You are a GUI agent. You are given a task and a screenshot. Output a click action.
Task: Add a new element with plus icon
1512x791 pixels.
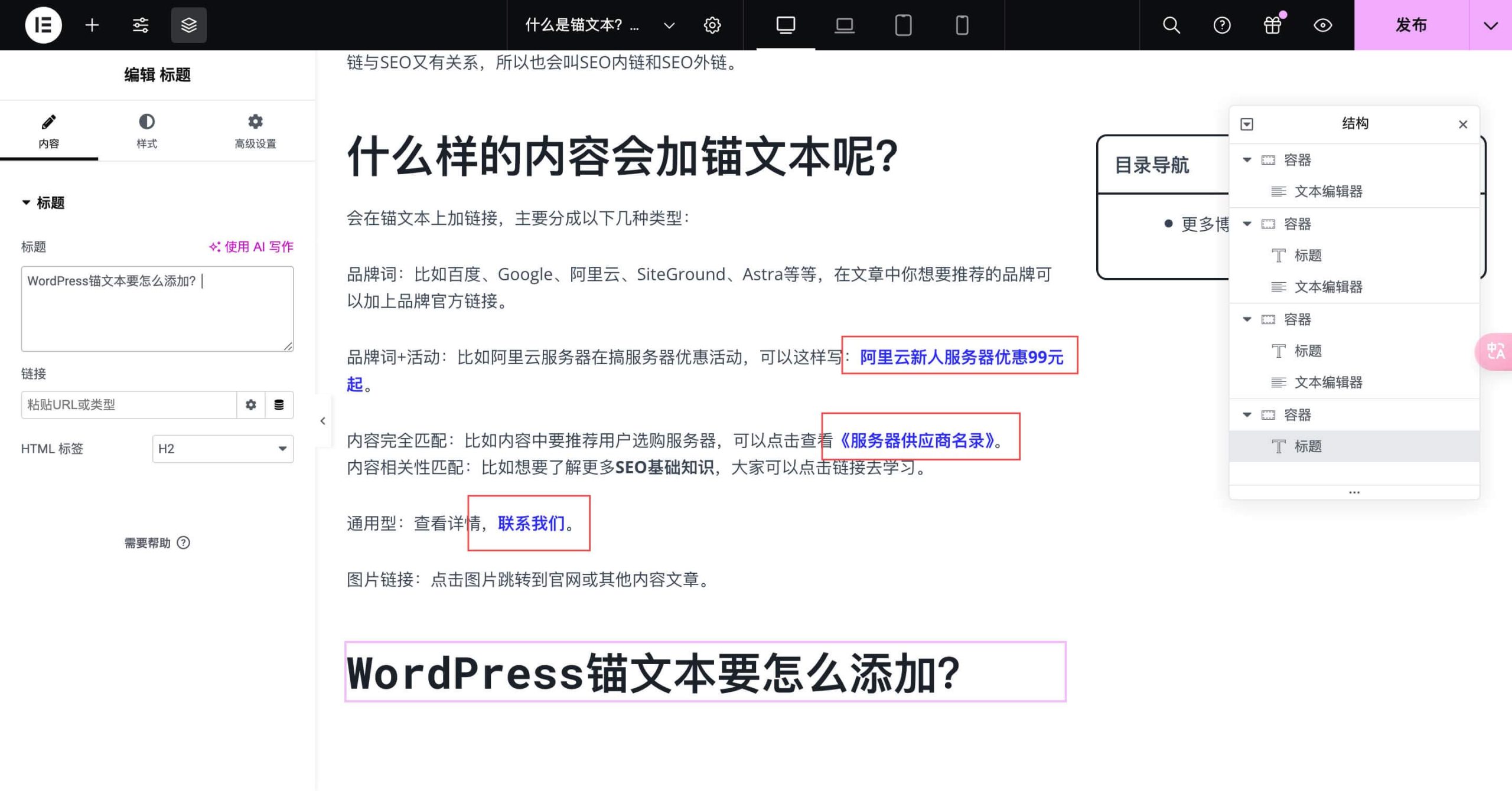coord(92,25)
